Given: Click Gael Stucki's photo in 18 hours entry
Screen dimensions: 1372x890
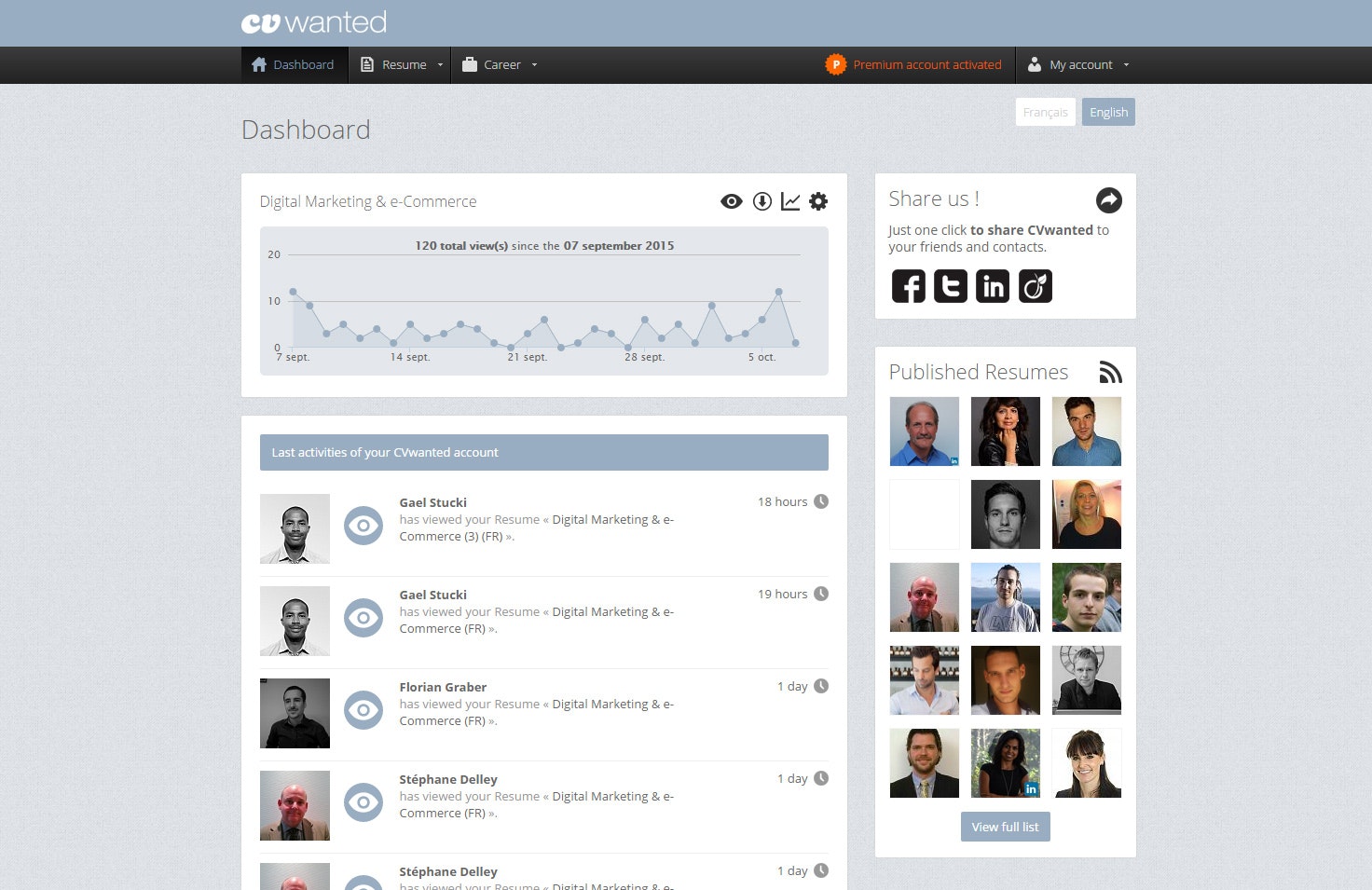Looking at the screenshot, I should [295, 528].
